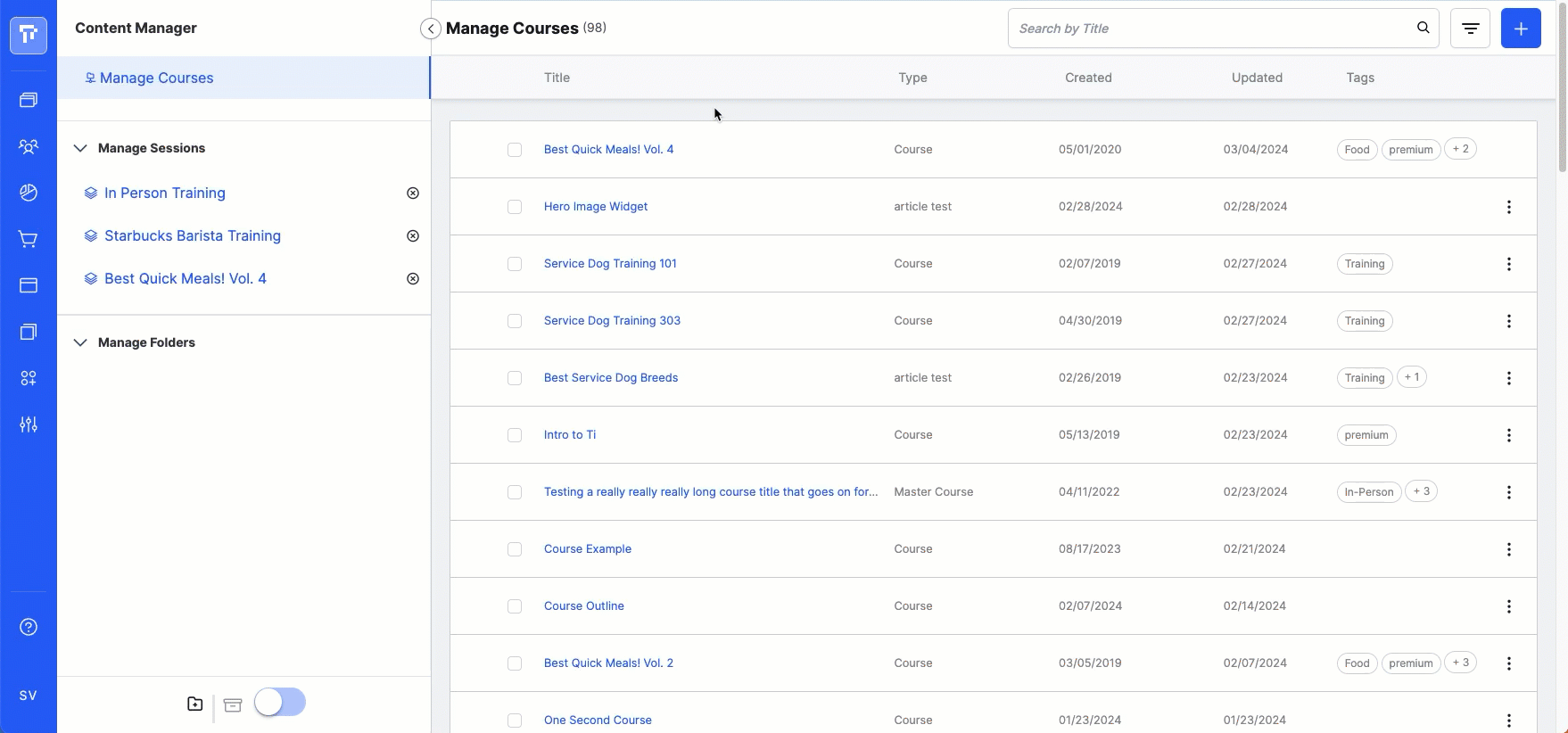Image resolution: width=1568 pixels, height=733 pixels.
Task: Open the settings sliders sidebar icon
Action: point(29,424)
